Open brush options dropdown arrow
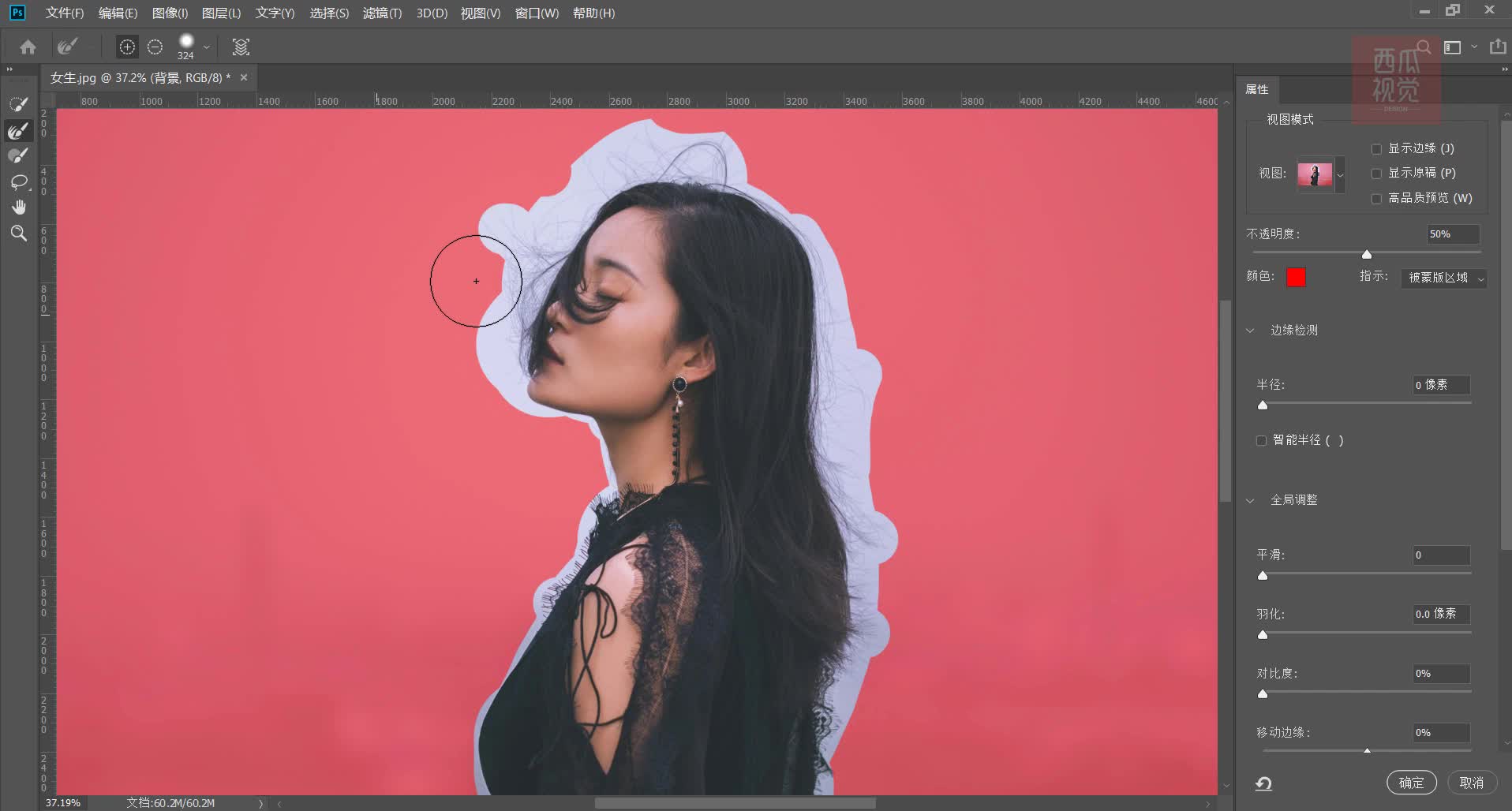 (x=207, y=47)
